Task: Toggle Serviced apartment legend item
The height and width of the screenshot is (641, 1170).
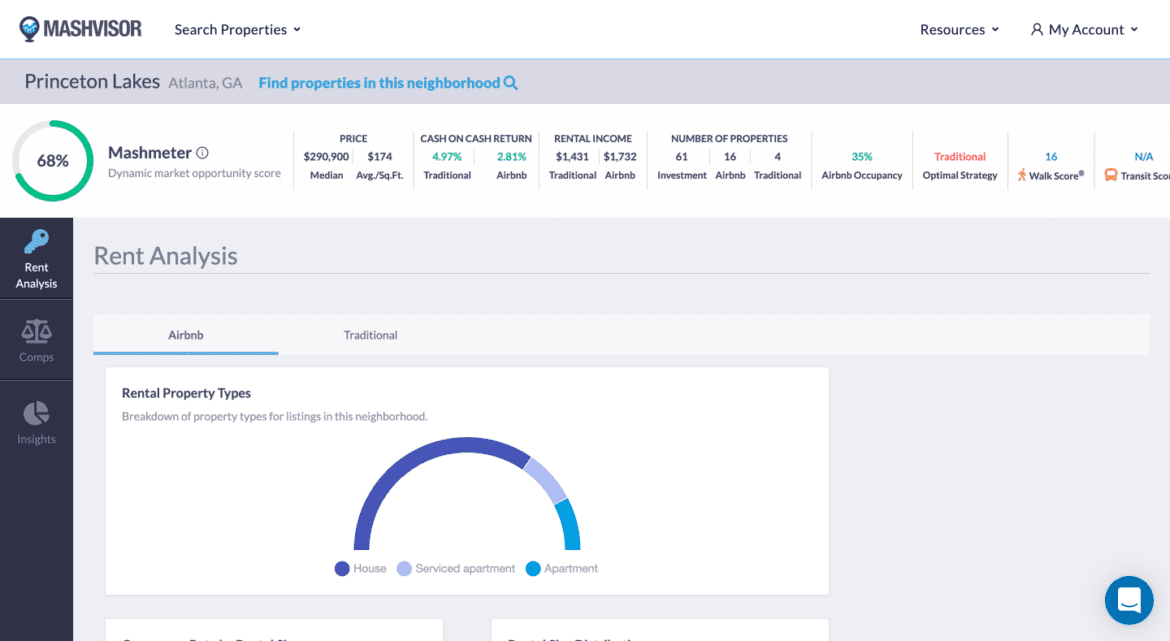Action: coord(456,568)
